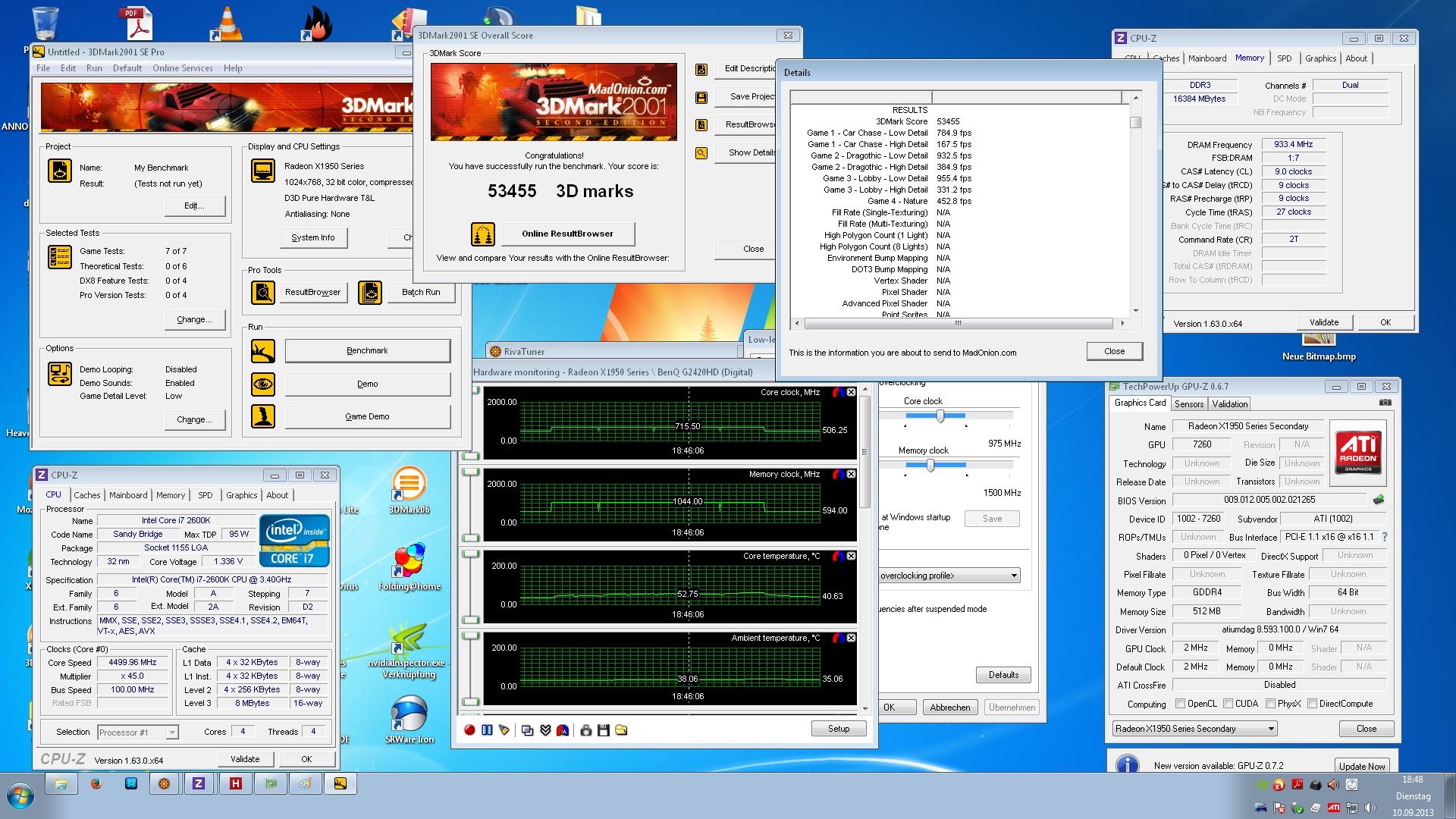Open 3DMark06 desktop shortcut

pyautogui.click(x=409, y=490)
